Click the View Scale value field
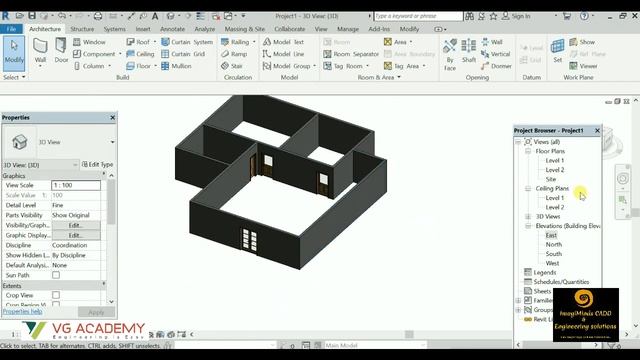Image resolution: width=640 pixels, height=360 pixels. point(76,185)
